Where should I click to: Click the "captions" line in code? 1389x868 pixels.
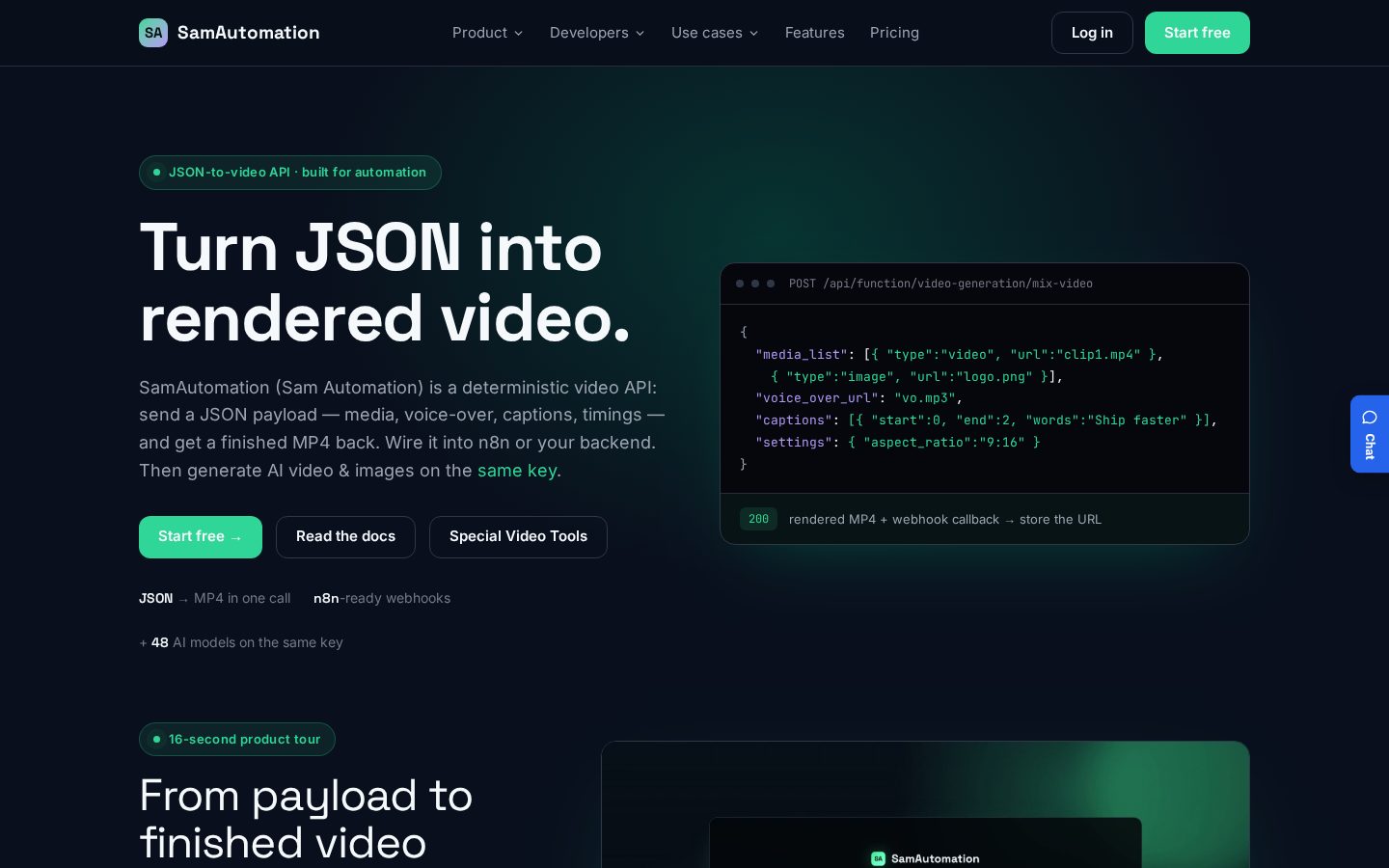click(986, 420)
